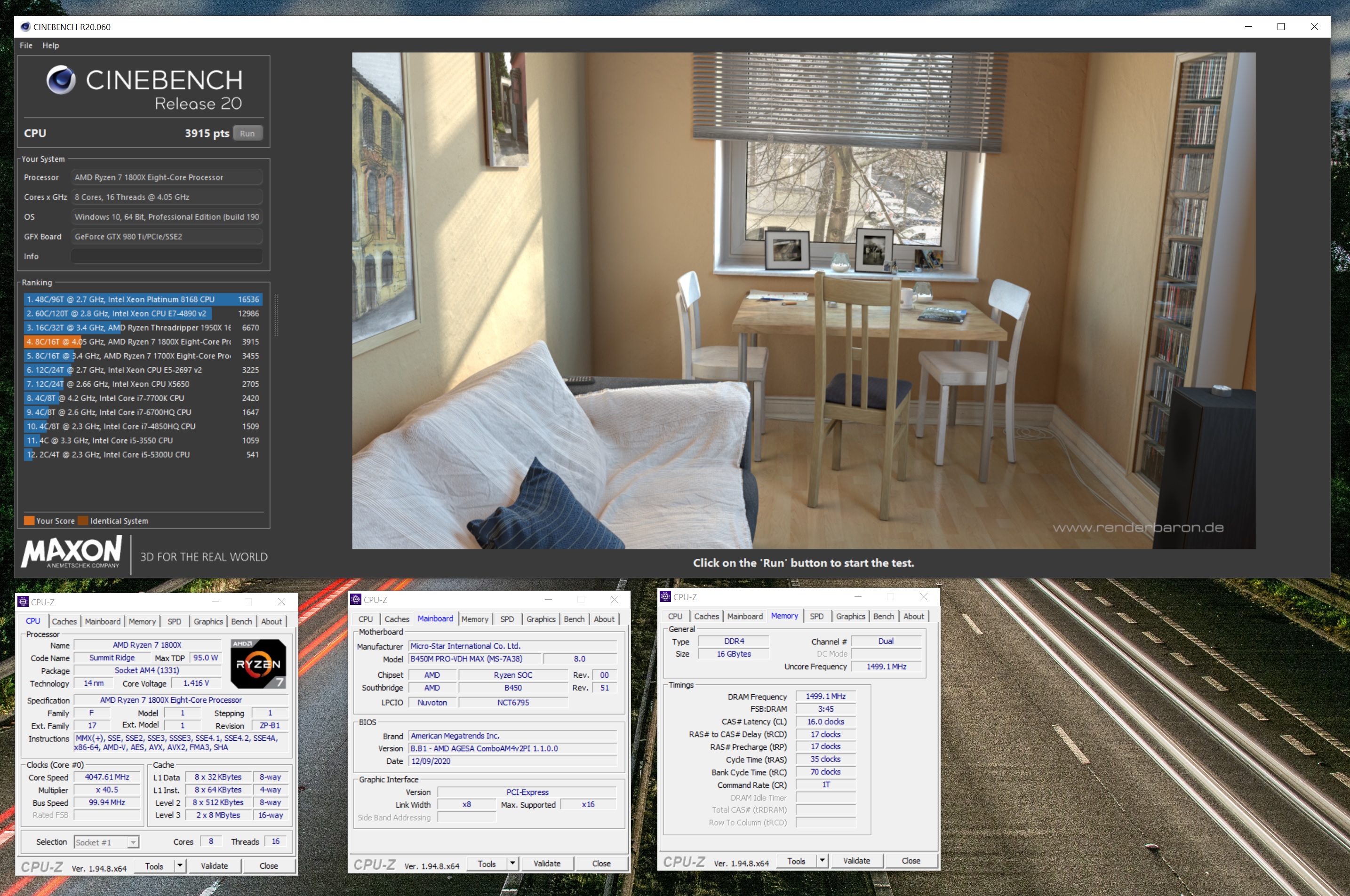Image resolution: width=1350 pixels, height=896 pixels.
Task: Minimize the Mainboard CPU-Z window
Action: (x=548, y=599)
